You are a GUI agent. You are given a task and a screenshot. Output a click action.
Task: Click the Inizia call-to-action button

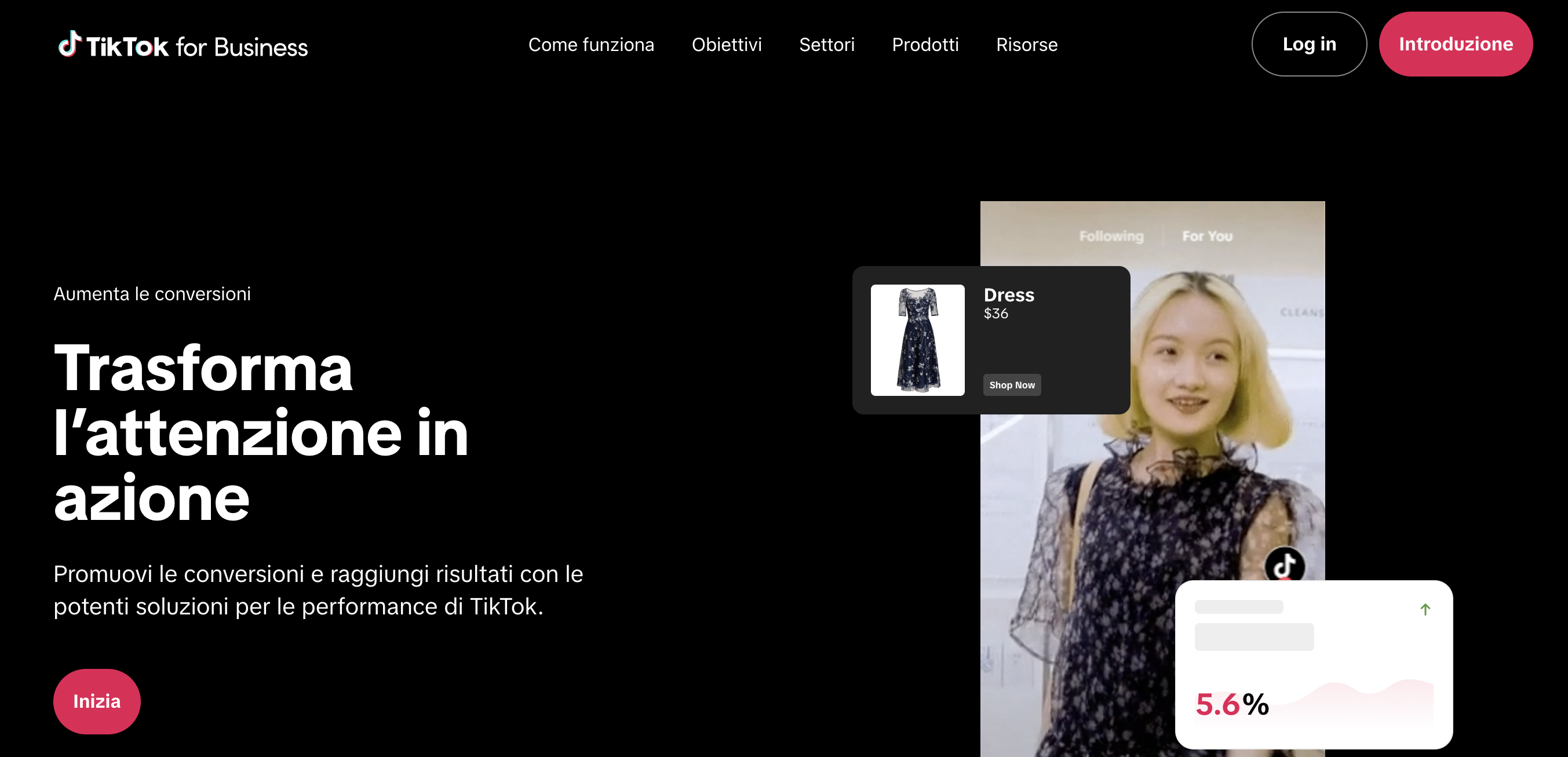coord(97,701)
